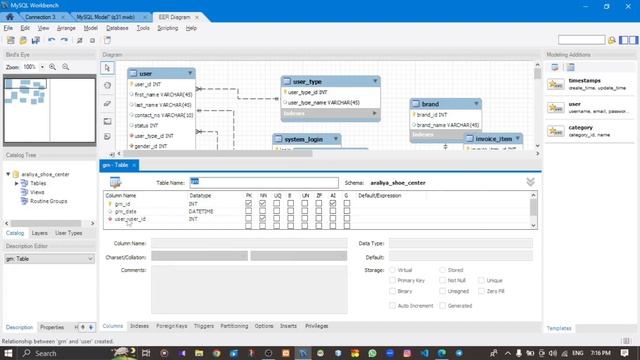Open WhatsApp from the taskbar
Image resolution: width=640 pixels, height=360 pixels.
pyautogui.click(x=372, y=353)
